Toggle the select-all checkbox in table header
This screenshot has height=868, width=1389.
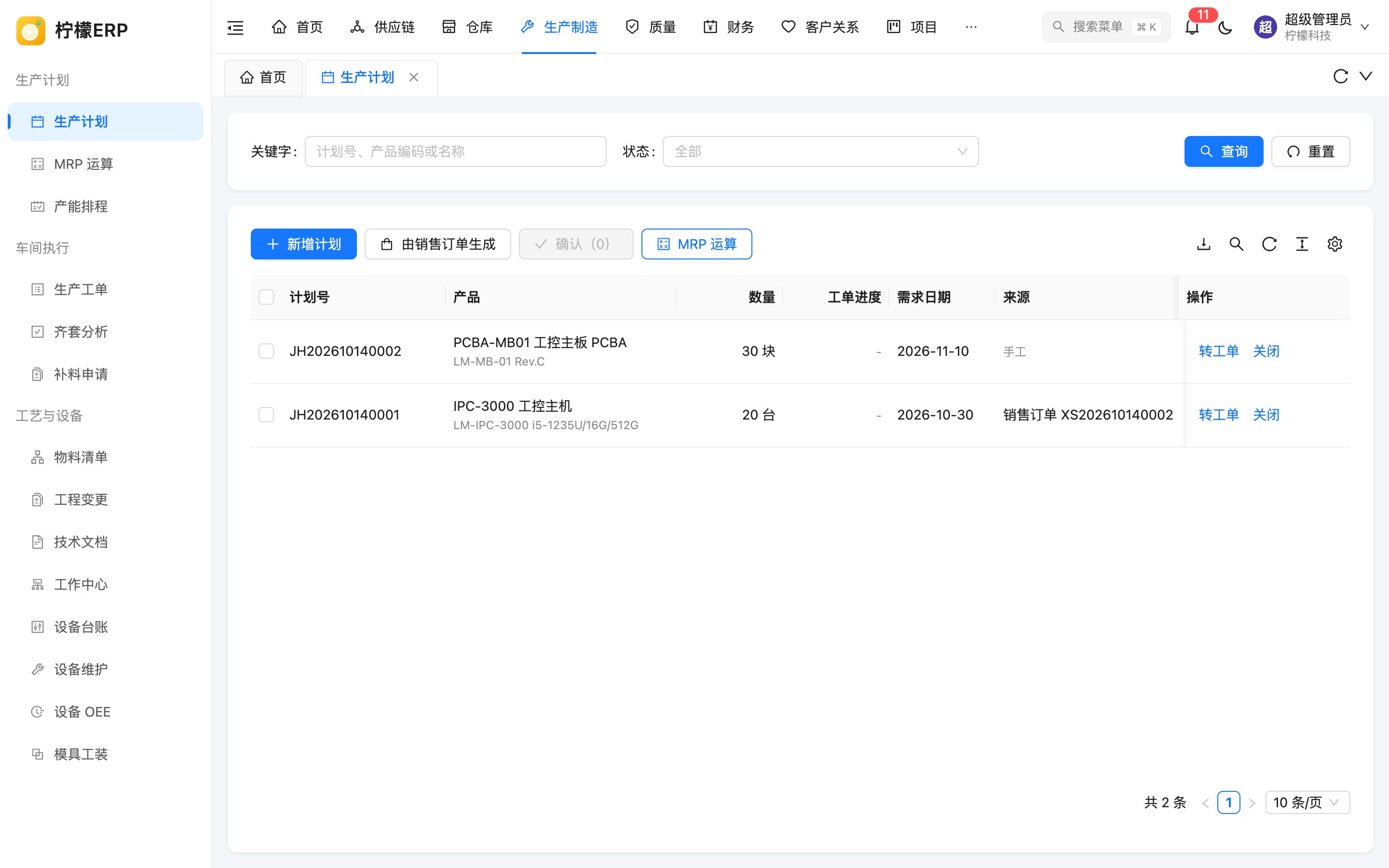[266, 297]
